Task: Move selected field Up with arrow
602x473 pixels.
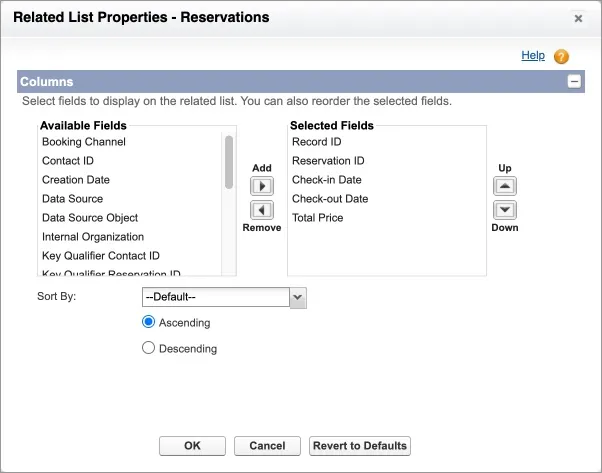Action: pos(505,186)
